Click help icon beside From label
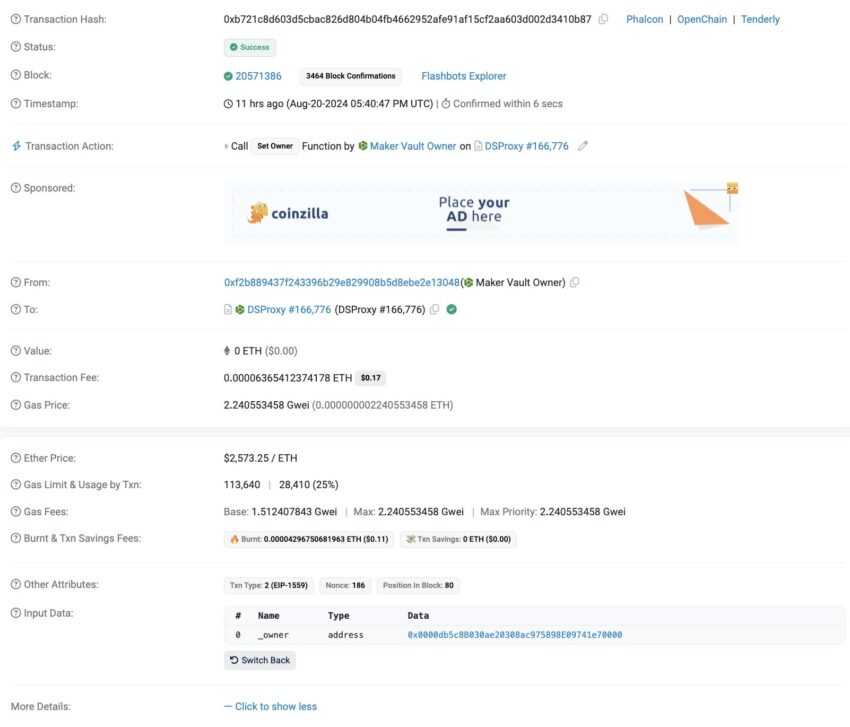Viewport: 850px width, 727px height. [x=16, y=282]
